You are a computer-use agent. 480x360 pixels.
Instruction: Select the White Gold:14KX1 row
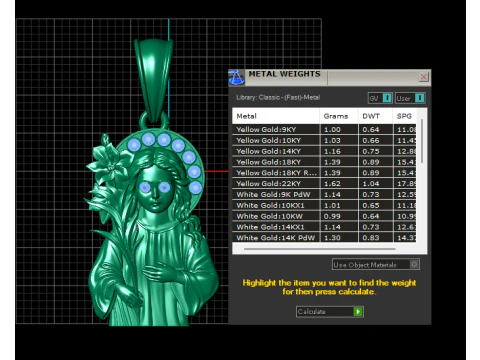click(x=324, y=227)
